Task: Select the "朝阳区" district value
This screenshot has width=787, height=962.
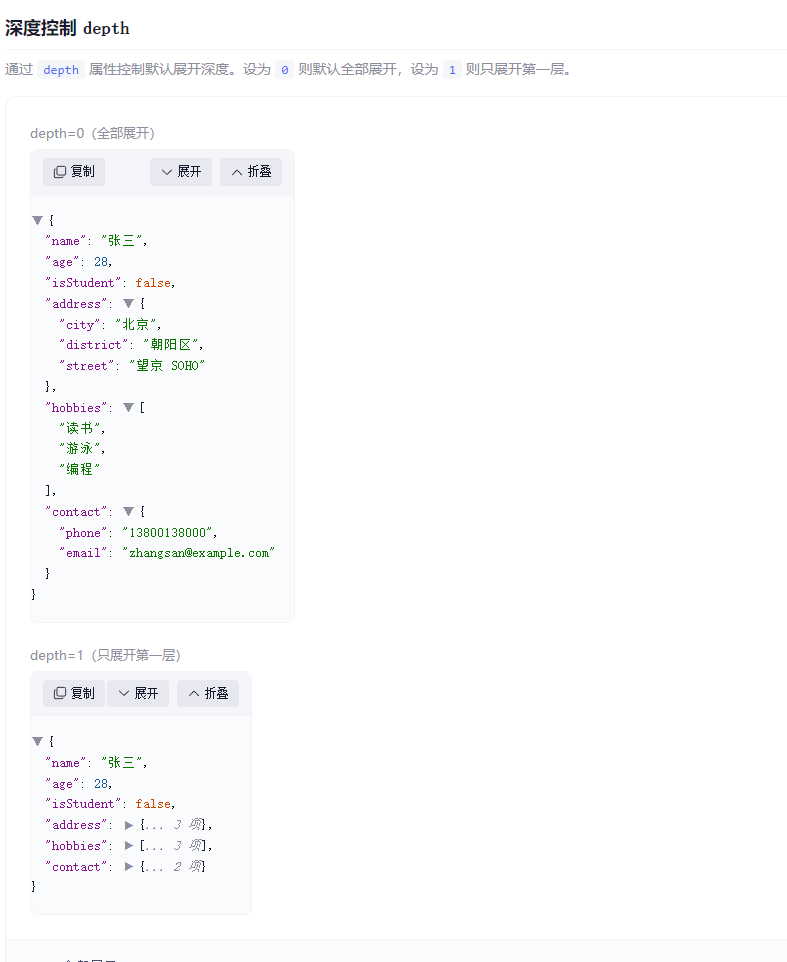Action: click(171, 345)
